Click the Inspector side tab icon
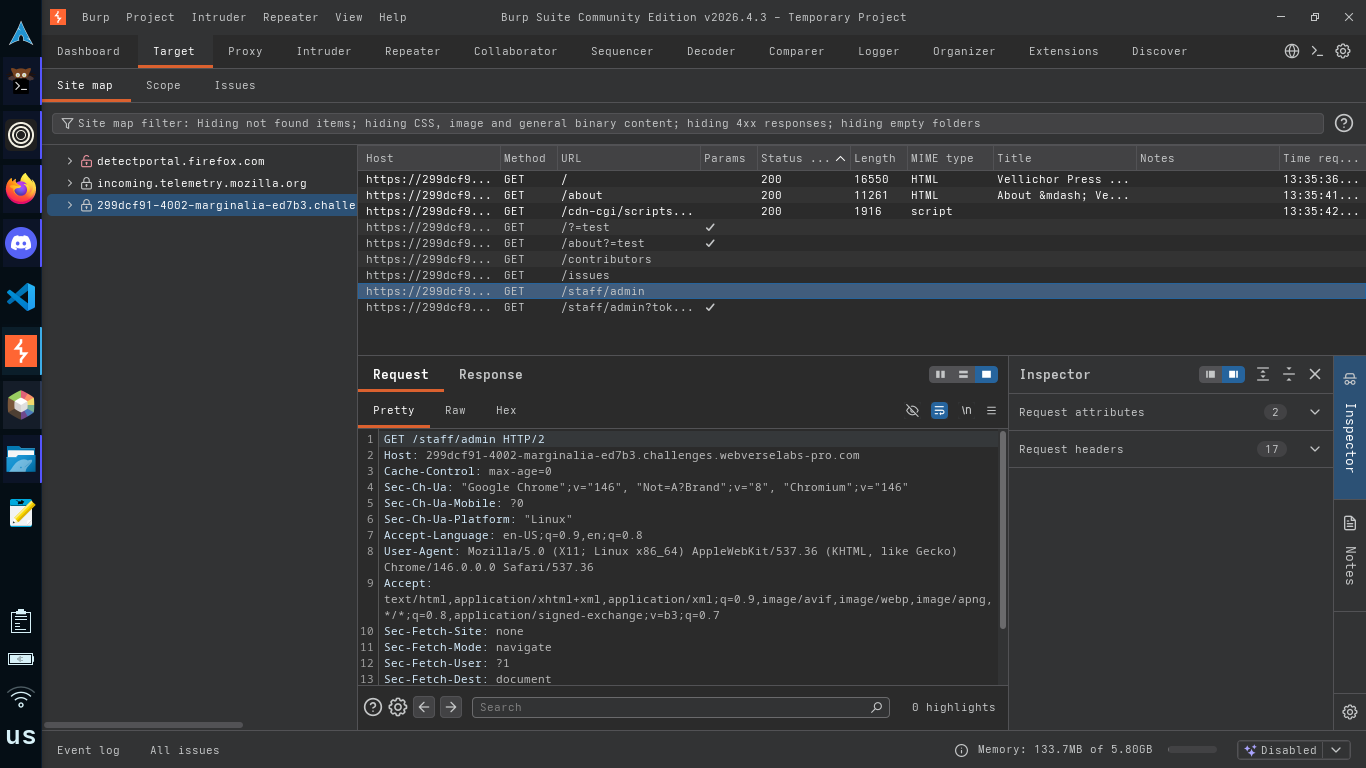The width and height of the screenshot is (1366, 768). click(x=1350, y=380)
